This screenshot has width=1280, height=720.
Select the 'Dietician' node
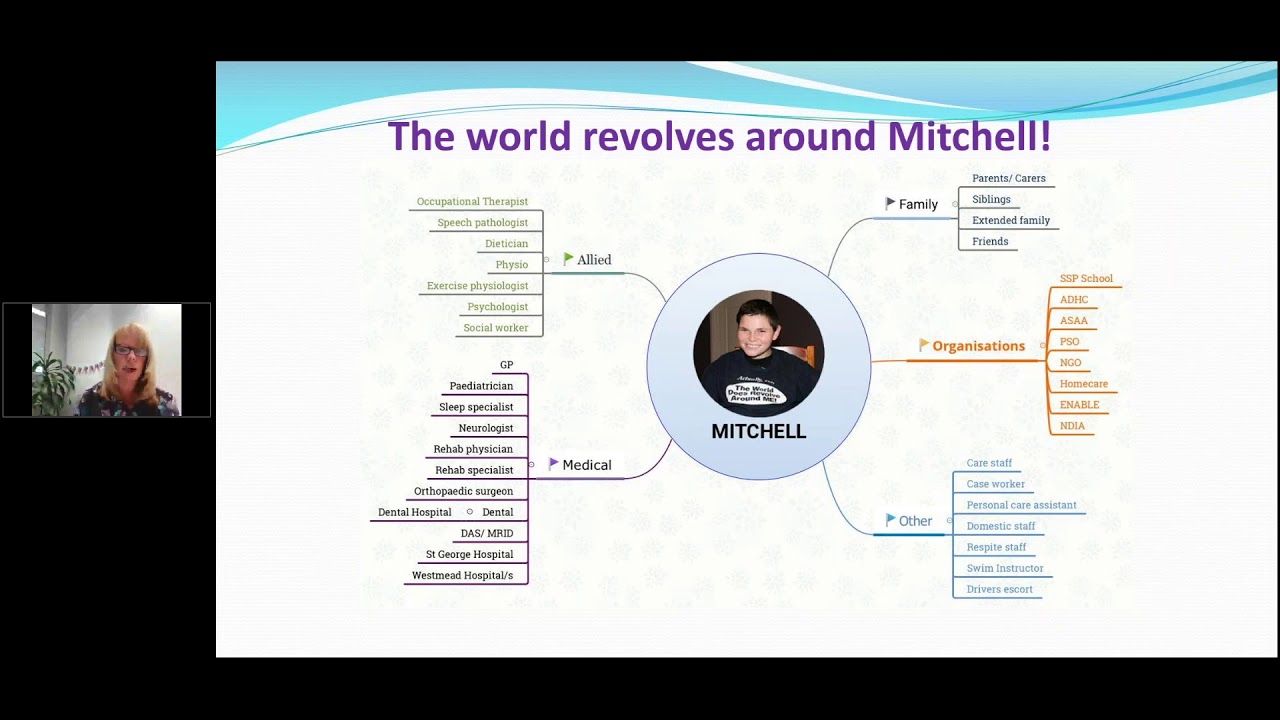point(506,244)
